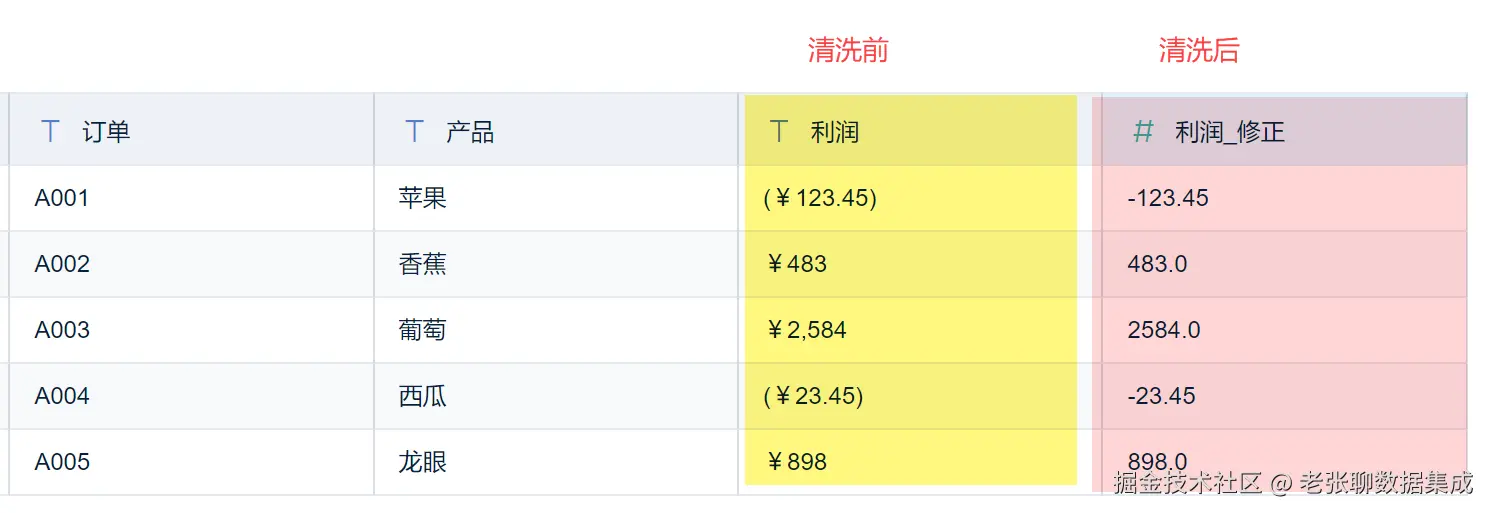Click cell A001 in the order column

pyautogui.click(x=62, y=198)
